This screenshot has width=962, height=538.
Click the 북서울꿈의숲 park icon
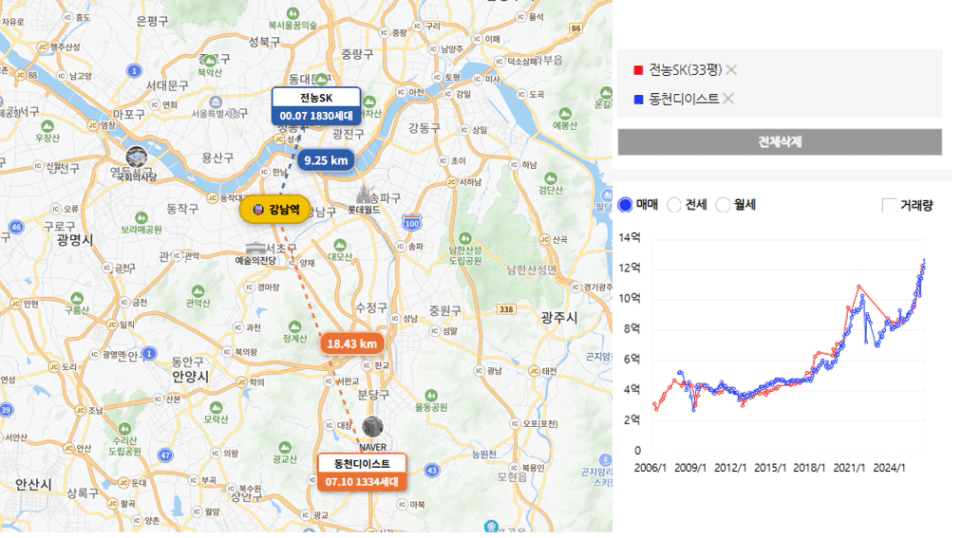point(293,13)
